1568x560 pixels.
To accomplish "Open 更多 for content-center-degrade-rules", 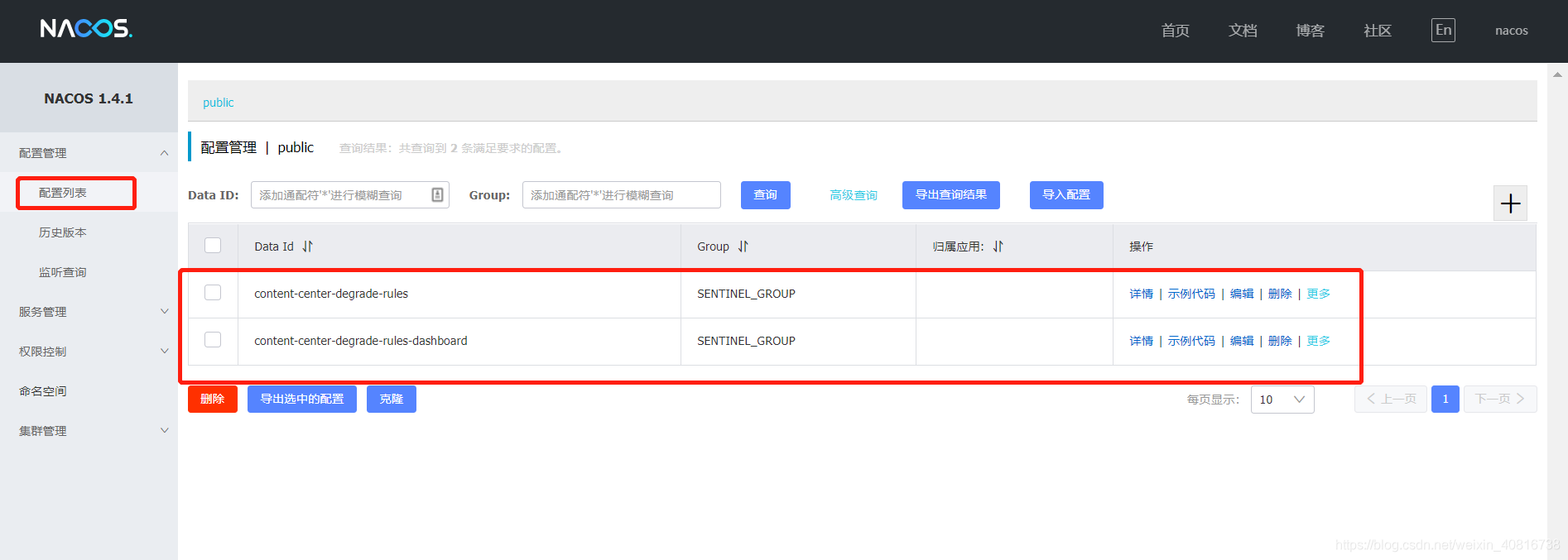I will 1318,294.
